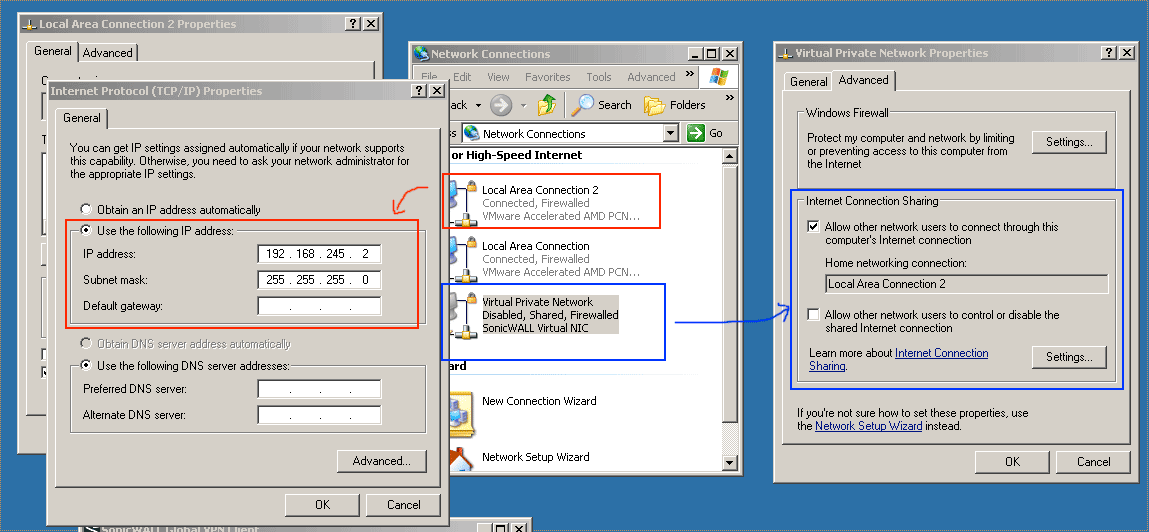Launch the Network Setup Wizard icon
1149x532 pixels.
[x=461, y=460]
